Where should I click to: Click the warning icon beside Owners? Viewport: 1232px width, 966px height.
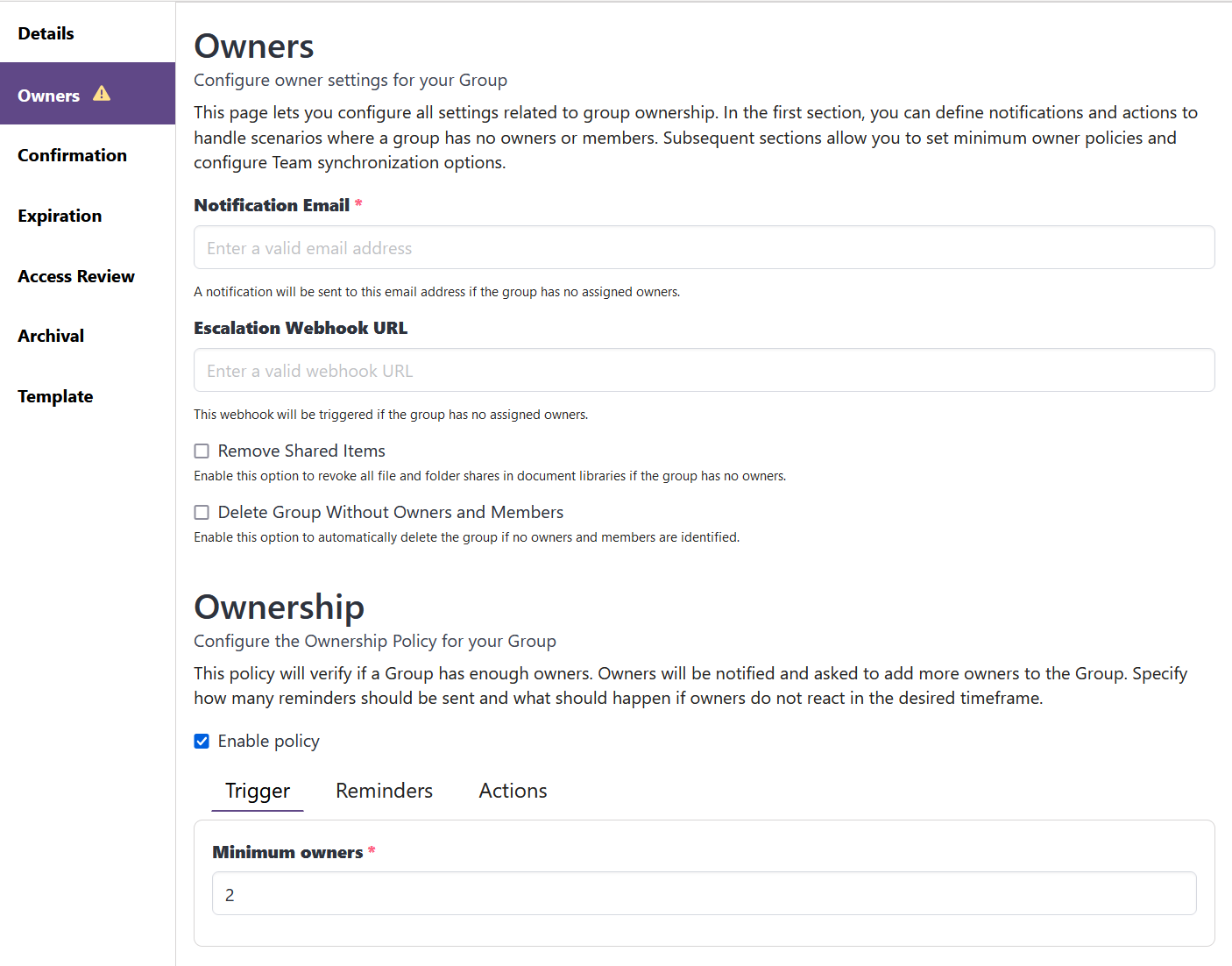point(102,94)
